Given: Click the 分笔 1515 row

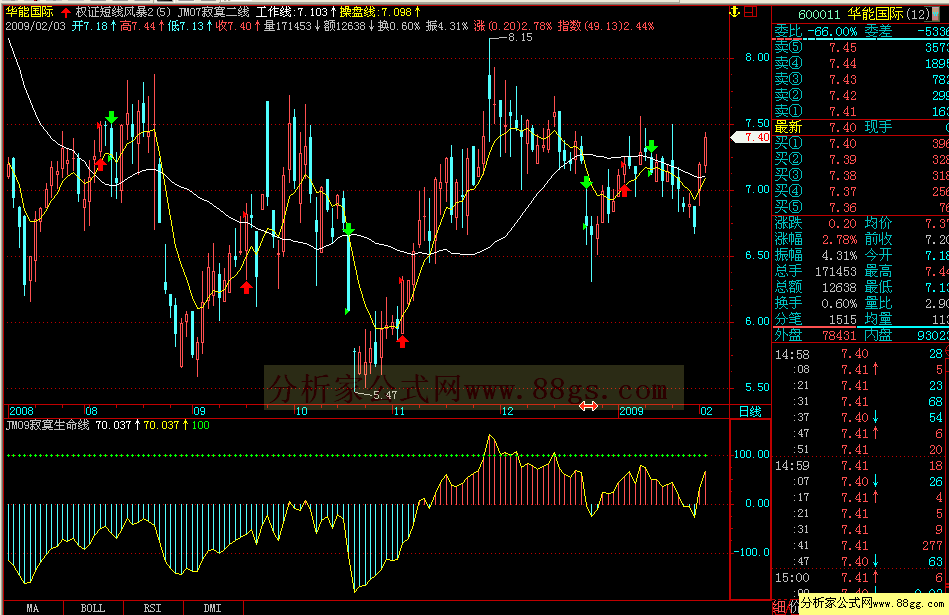Looking at the screenshot, I should coord(816,319).
